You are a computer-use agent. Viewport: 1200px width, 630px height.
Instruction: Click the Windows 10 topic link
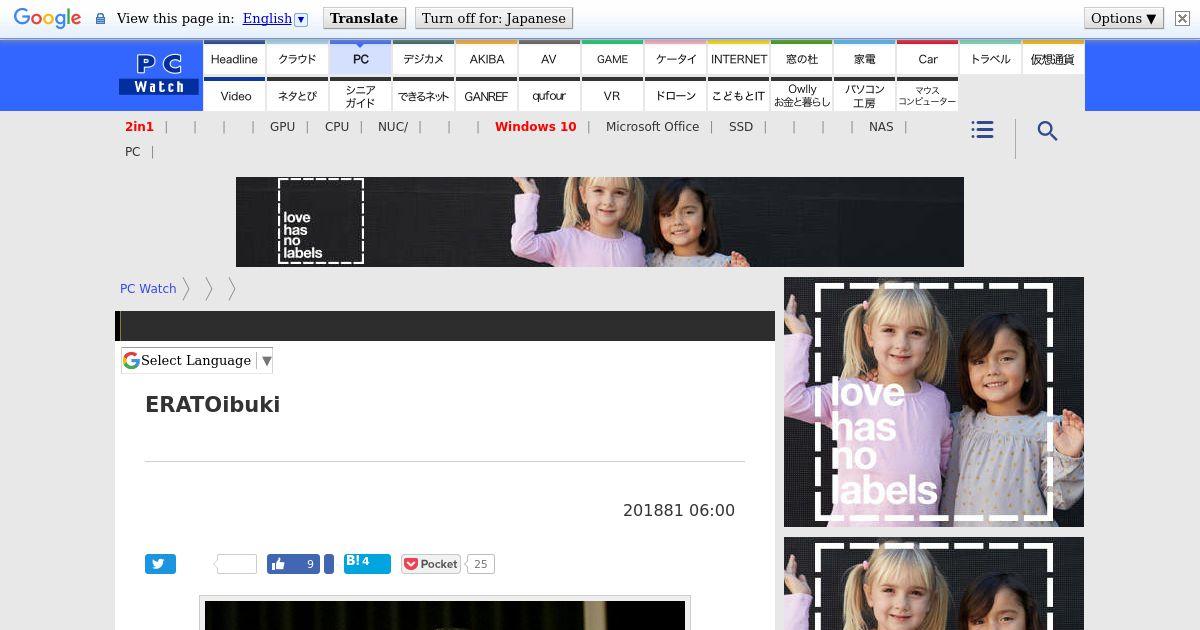pyautogui.click(x=535, y=127)
